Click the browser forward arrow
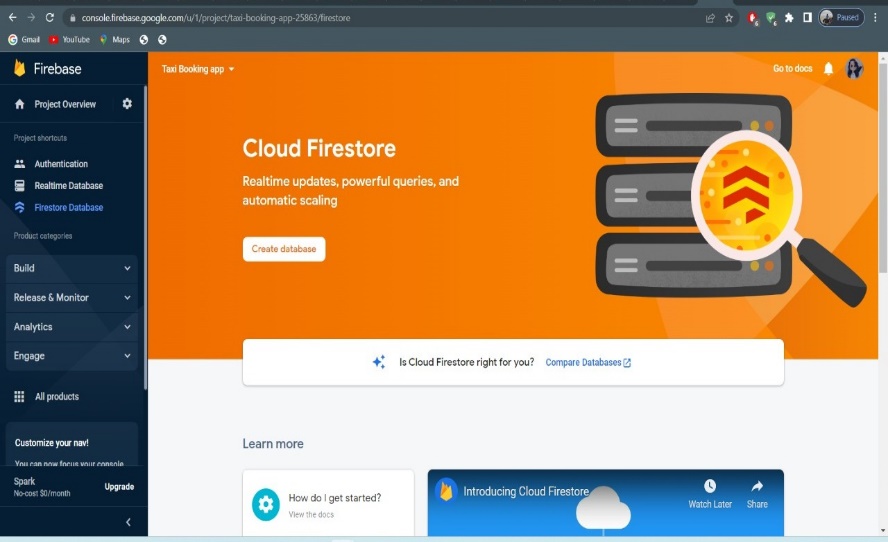Image resolution: width=888 pixels, height=542 pixels. pos(31,18)
